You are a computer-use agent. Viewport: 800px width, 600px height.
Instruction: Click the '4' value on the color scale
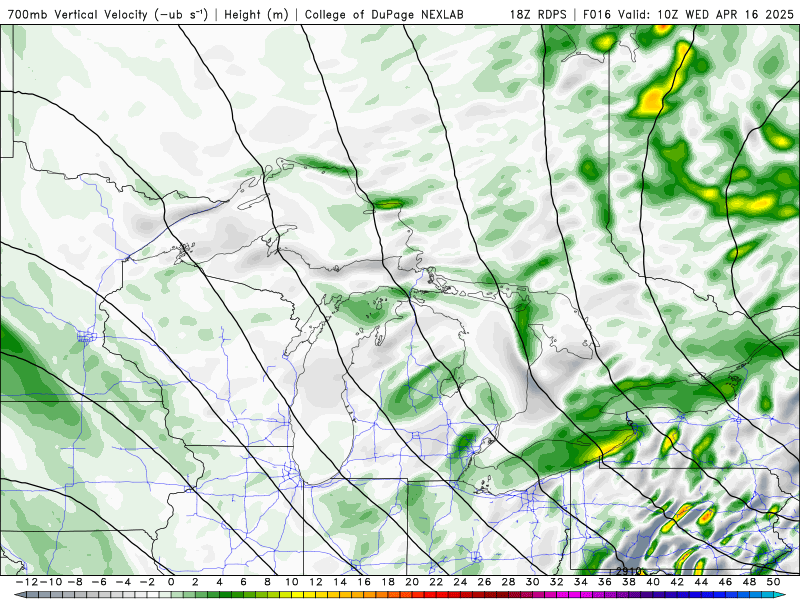[219, 582]
